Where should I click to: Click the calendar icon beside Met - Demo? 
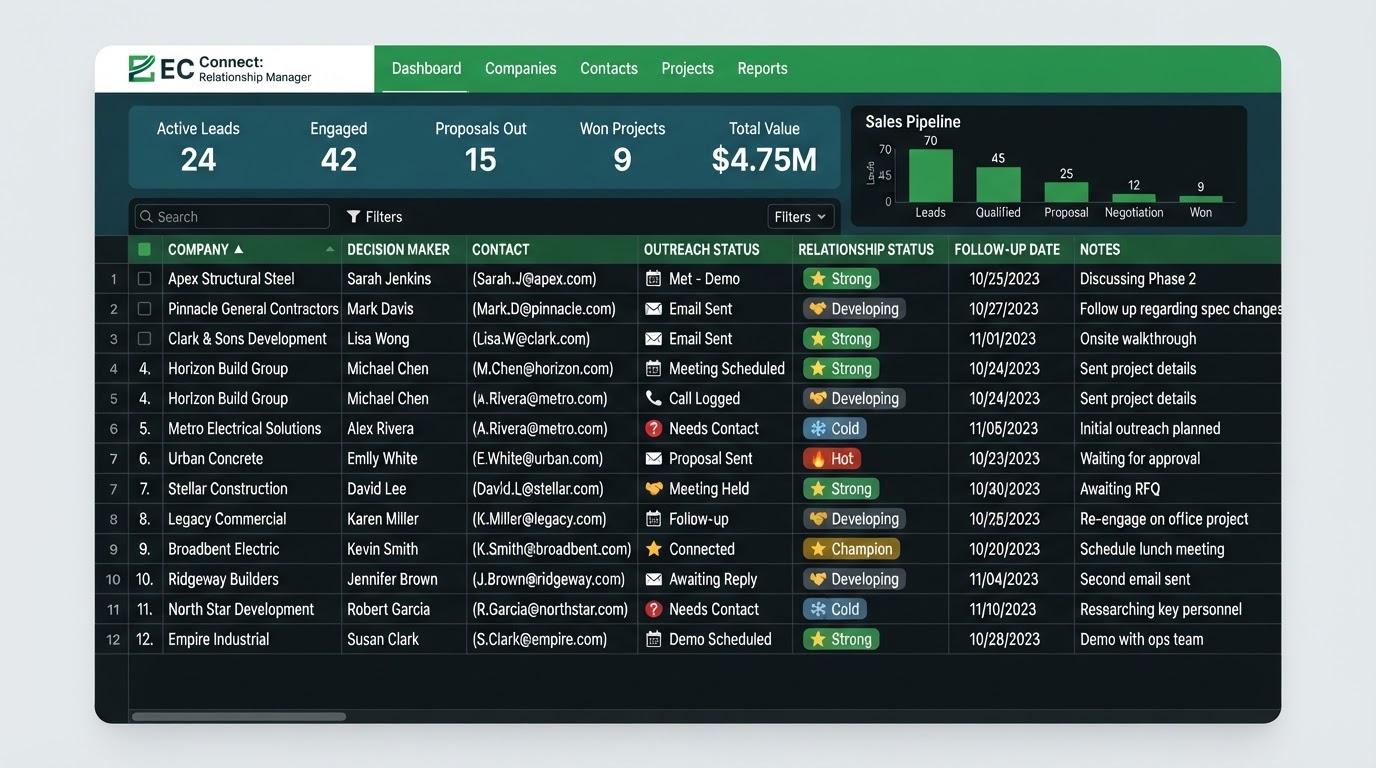[654, 279]
